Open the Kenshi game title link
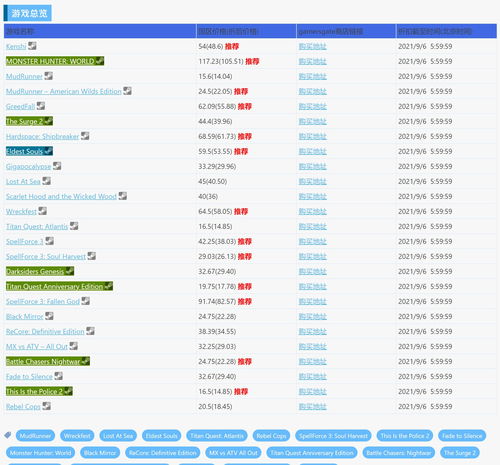 16,46
